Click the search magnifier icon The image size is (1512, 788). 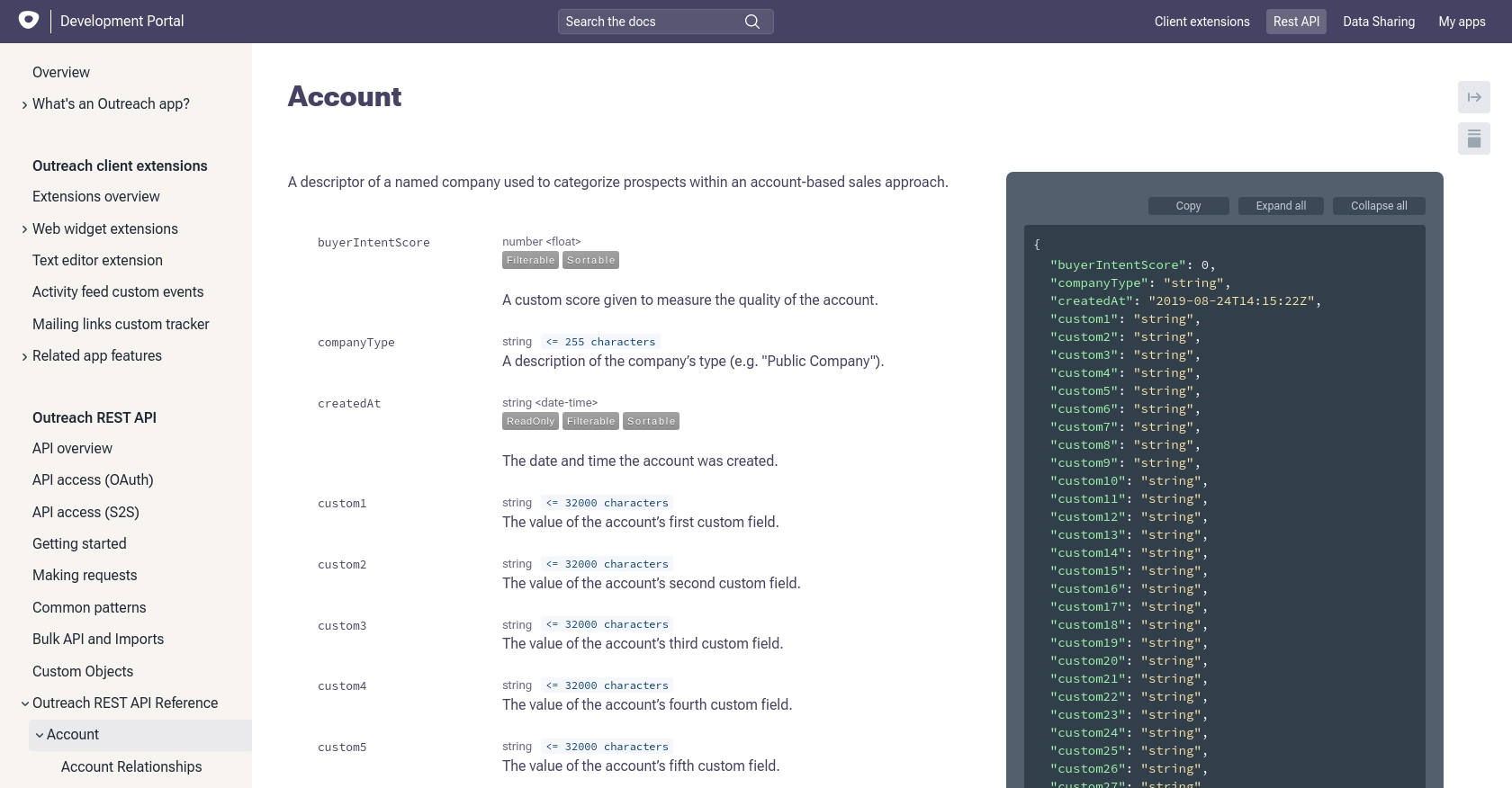click(x=752, y=22)
